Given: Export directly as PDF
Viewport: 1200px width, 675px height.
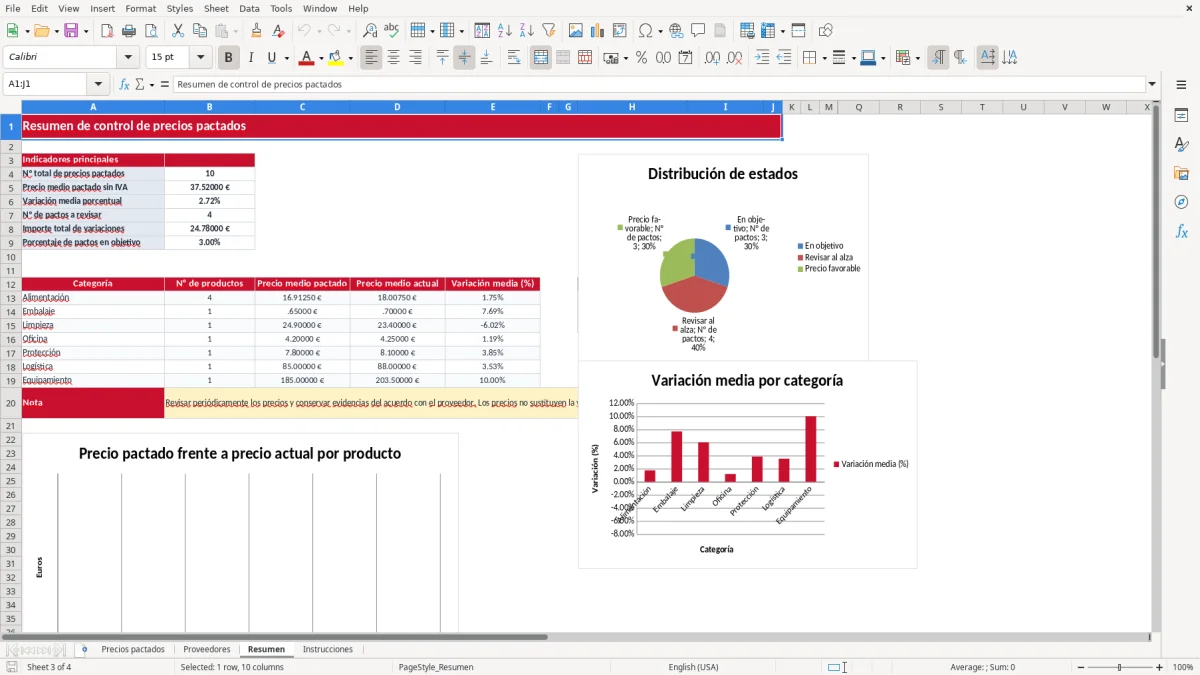Looking at the screenshot, I should [x=107, y=31].
